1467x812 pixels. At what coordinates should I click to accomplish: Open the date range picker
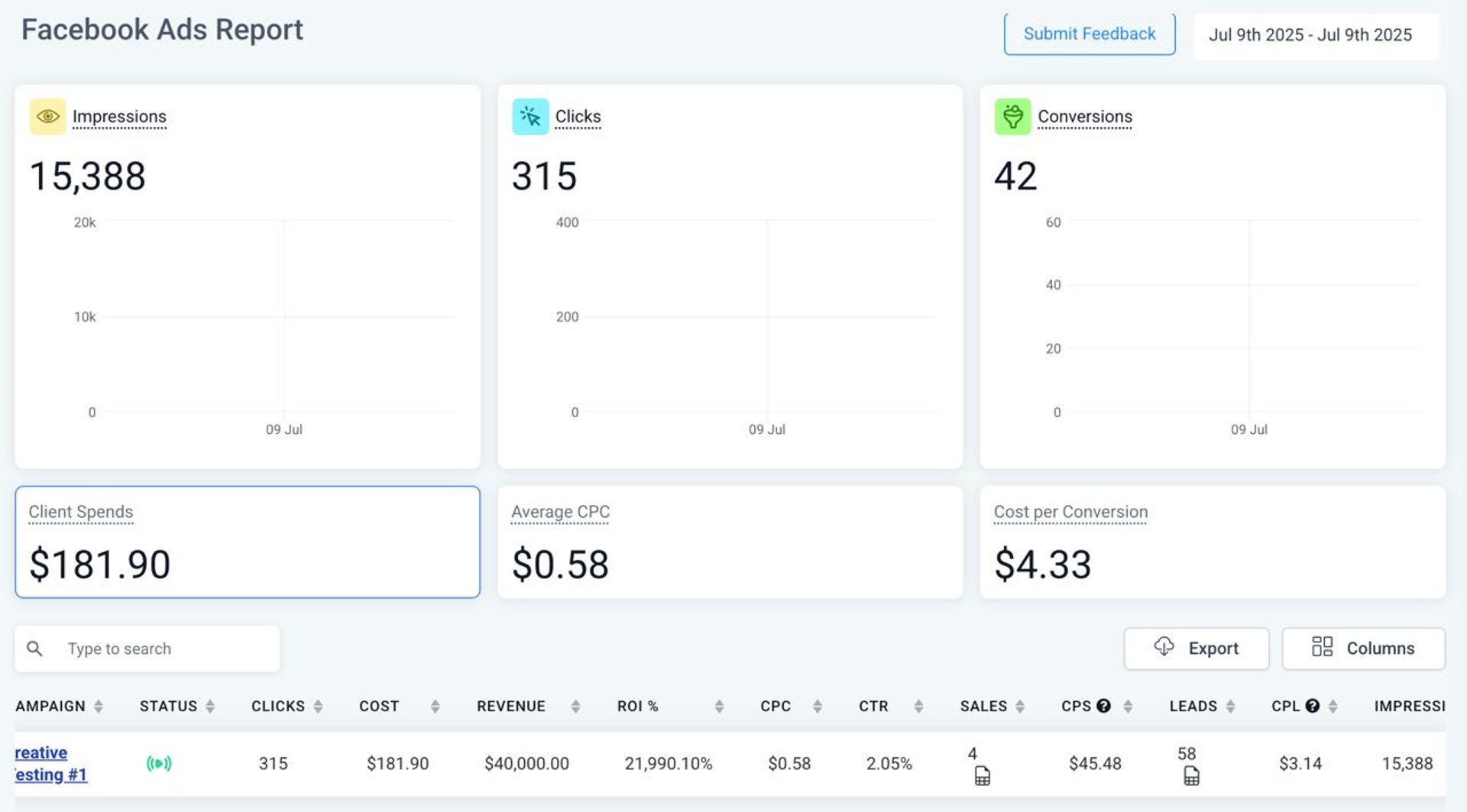click(x=1316, y=35)
